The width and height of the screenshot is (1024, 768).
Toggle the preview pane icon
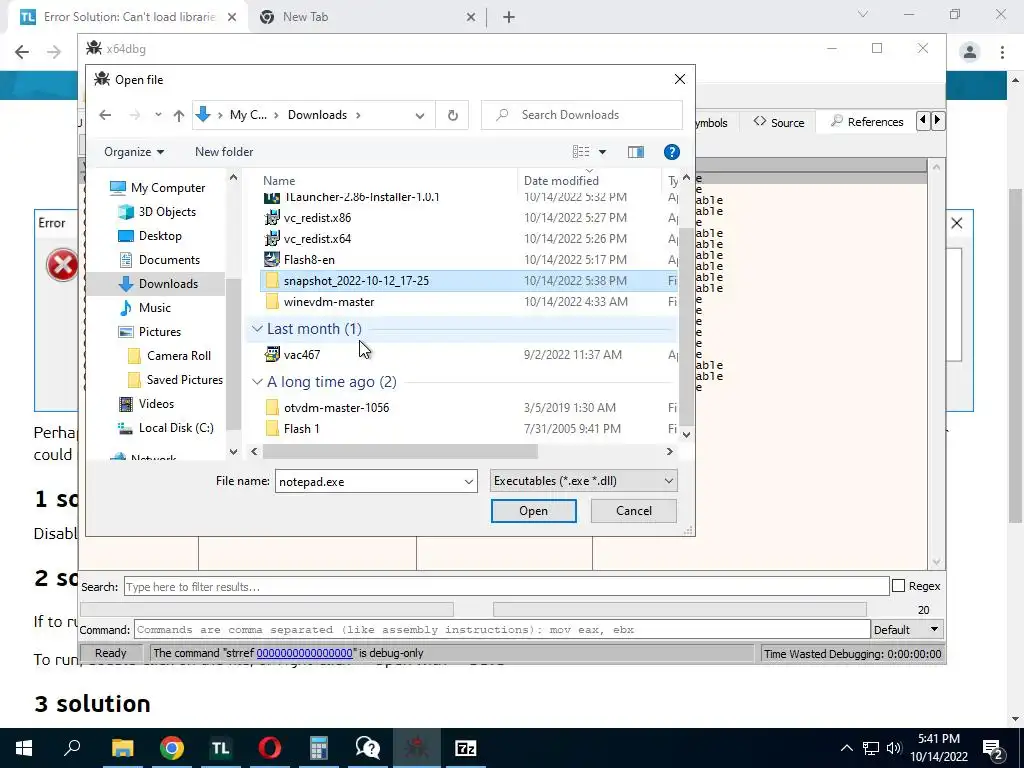[x=635, y=152]
